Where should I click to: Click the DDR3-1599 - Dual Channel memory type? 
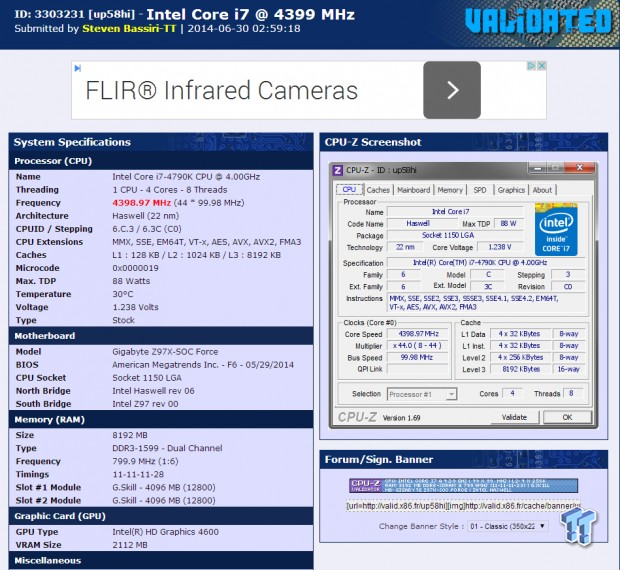(167, 448)
